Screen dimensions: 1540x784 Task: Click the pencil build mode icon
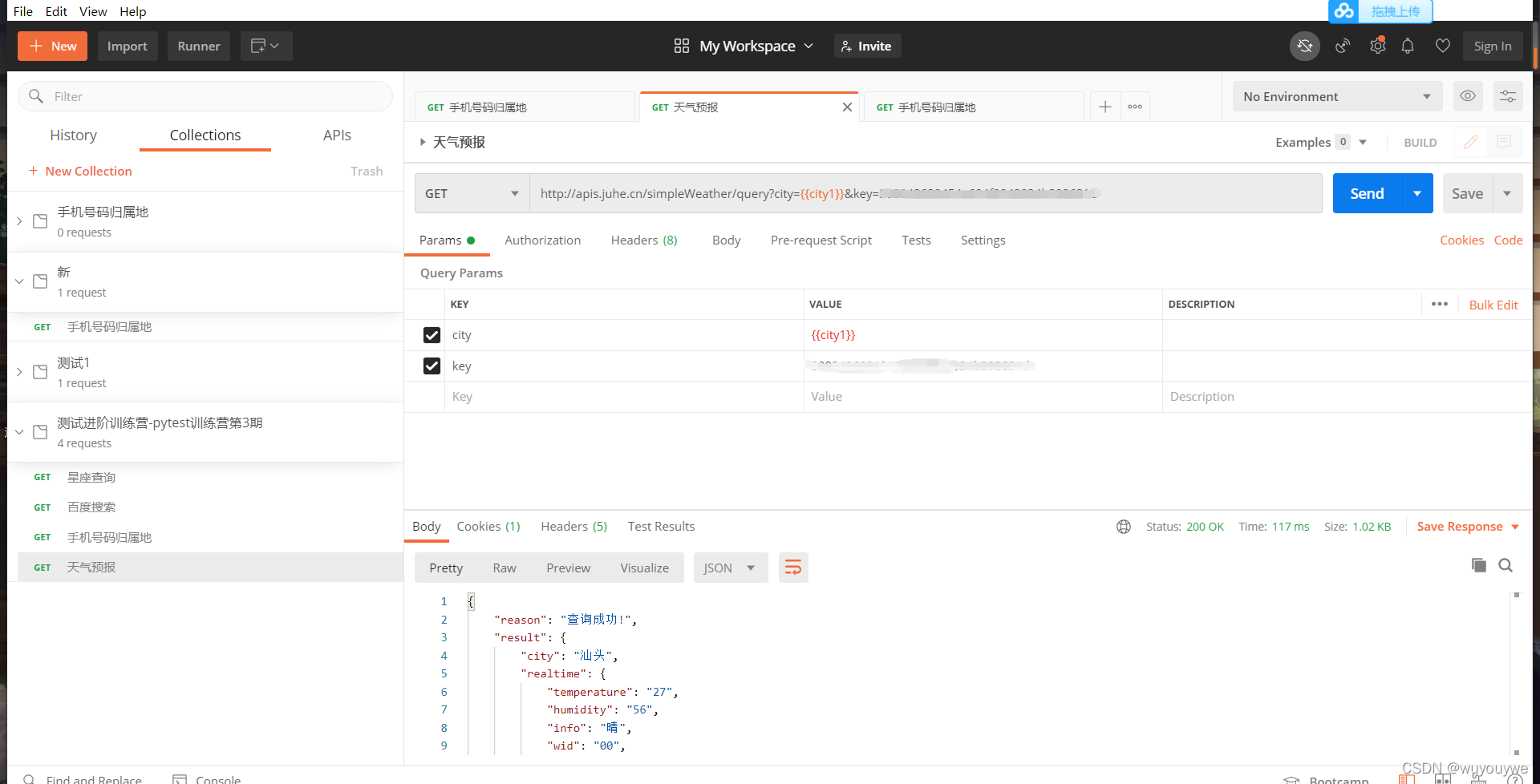[x=1471, y=142]
